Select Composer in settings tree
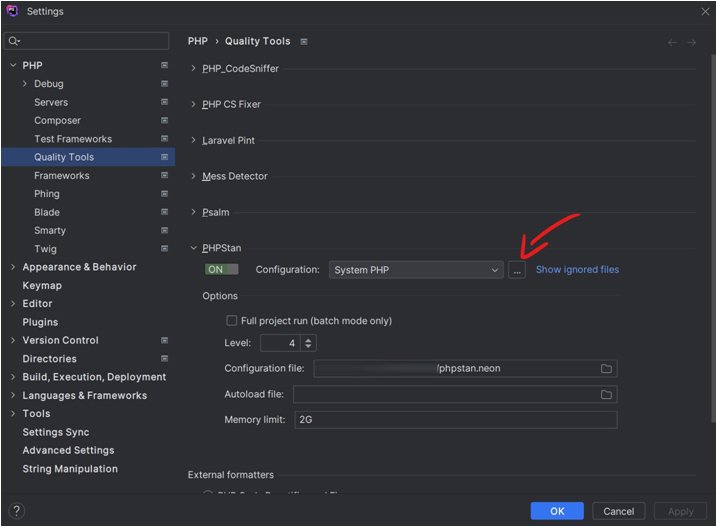717x527 pixels. (x=58, y=120)
